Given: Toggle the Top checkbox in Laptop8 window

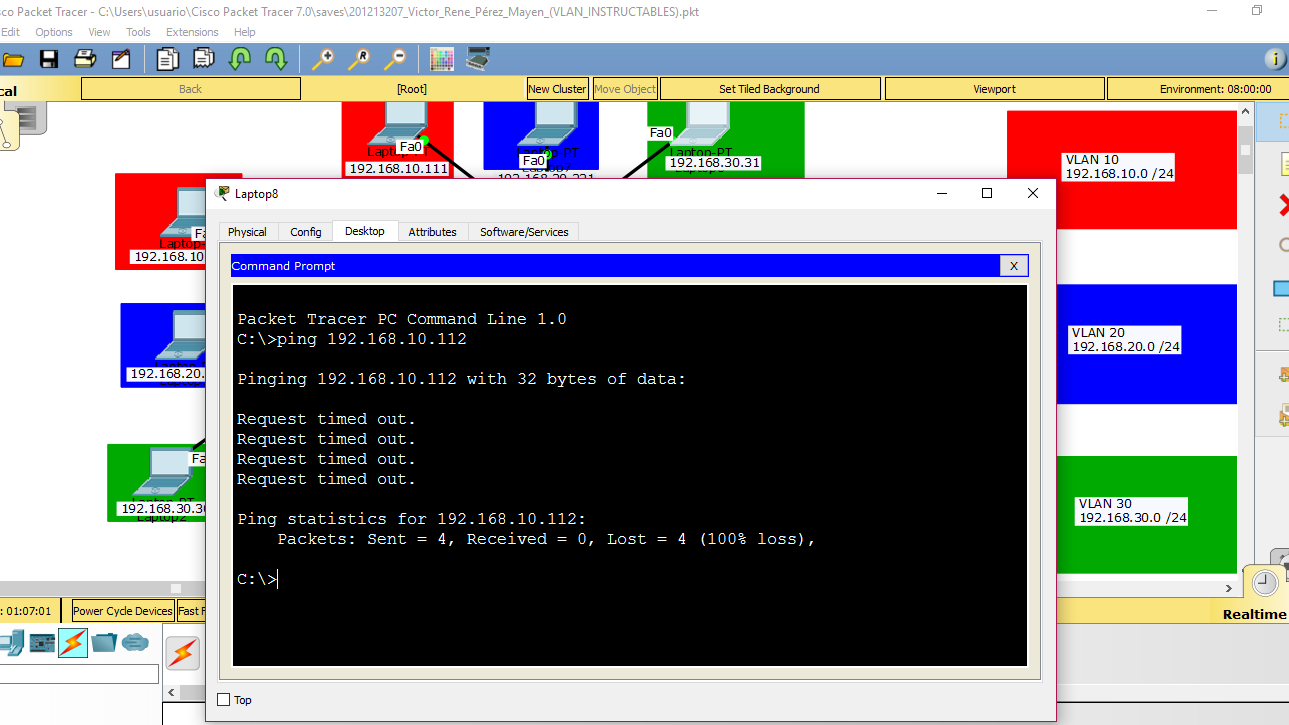Looking at the screenshot, I should [223, 700].
